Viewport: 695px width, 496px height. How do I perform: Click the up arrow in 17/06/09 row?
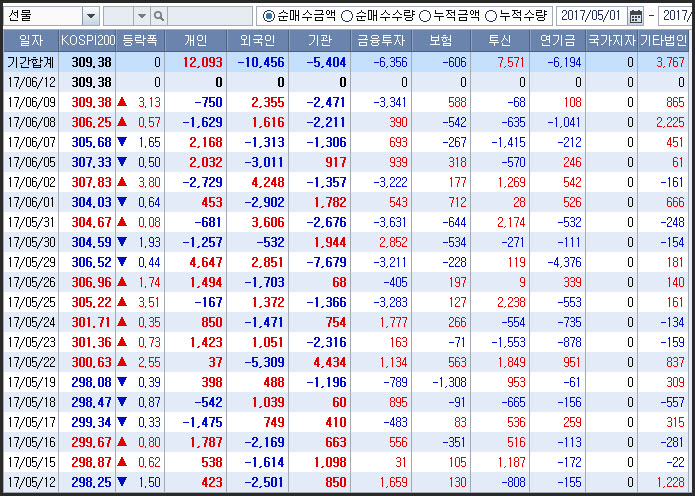[122, 102]
